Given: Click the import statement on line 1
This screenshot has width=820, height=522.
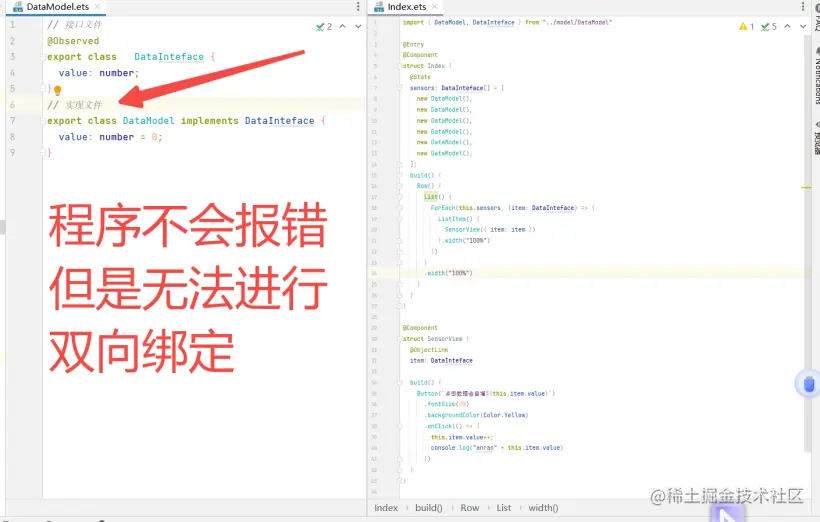Looking at the screenshot, I should (507, 22).
